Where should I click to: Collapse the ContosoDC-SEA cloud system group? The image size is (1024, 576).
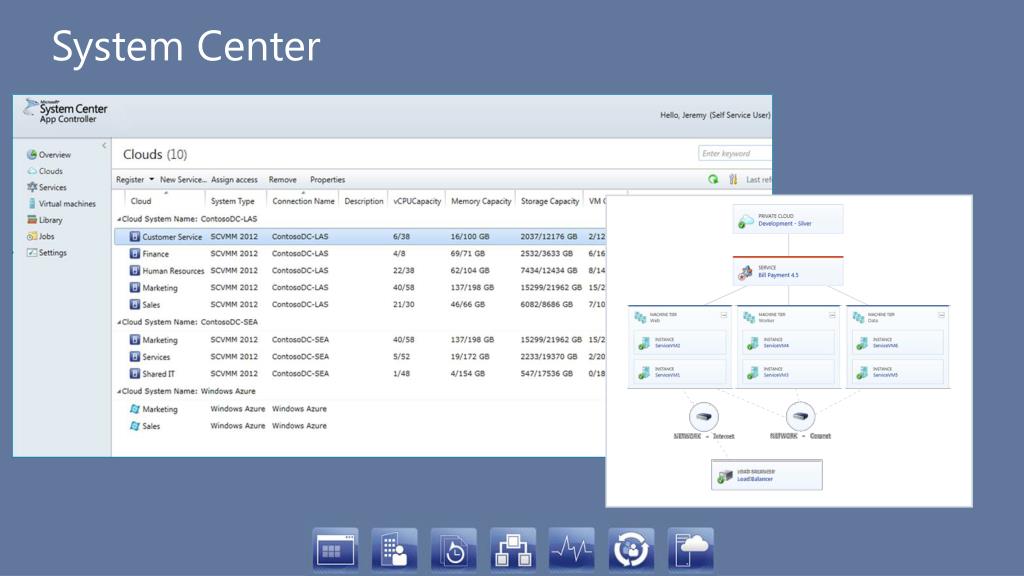pos(119,323)
